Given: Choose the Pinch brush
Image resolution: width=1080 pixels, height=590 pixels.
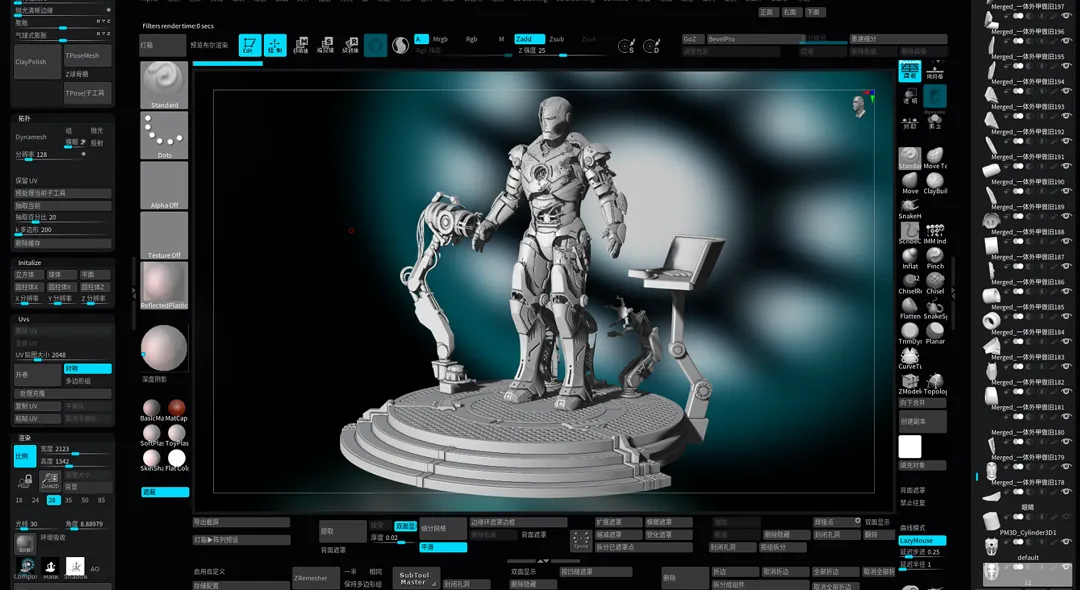Looking at the screenshot, I should tap(935, 257).
